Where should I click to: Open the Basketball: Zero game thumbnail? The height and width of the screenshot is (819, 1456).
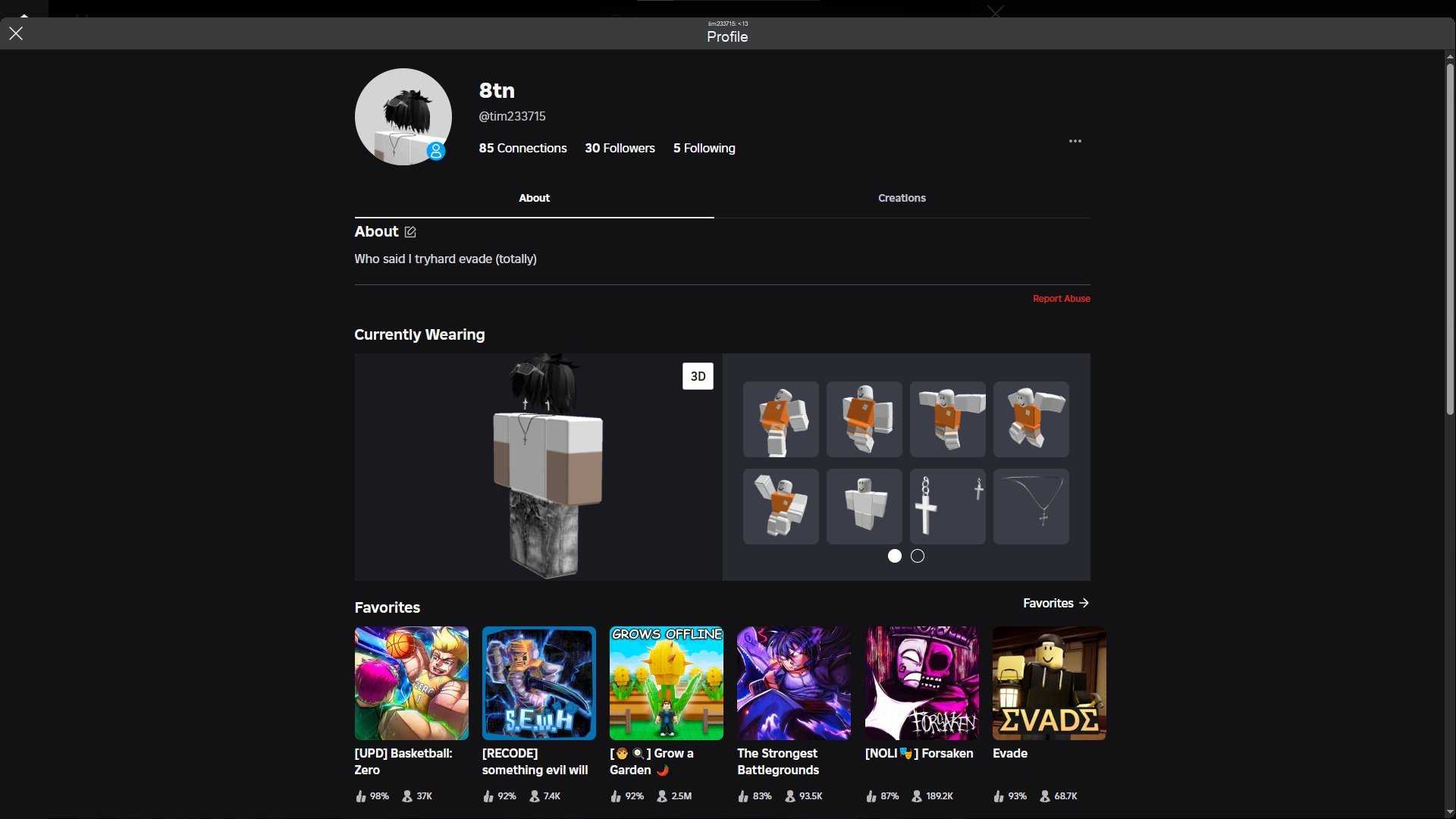(x=412, y=683)
